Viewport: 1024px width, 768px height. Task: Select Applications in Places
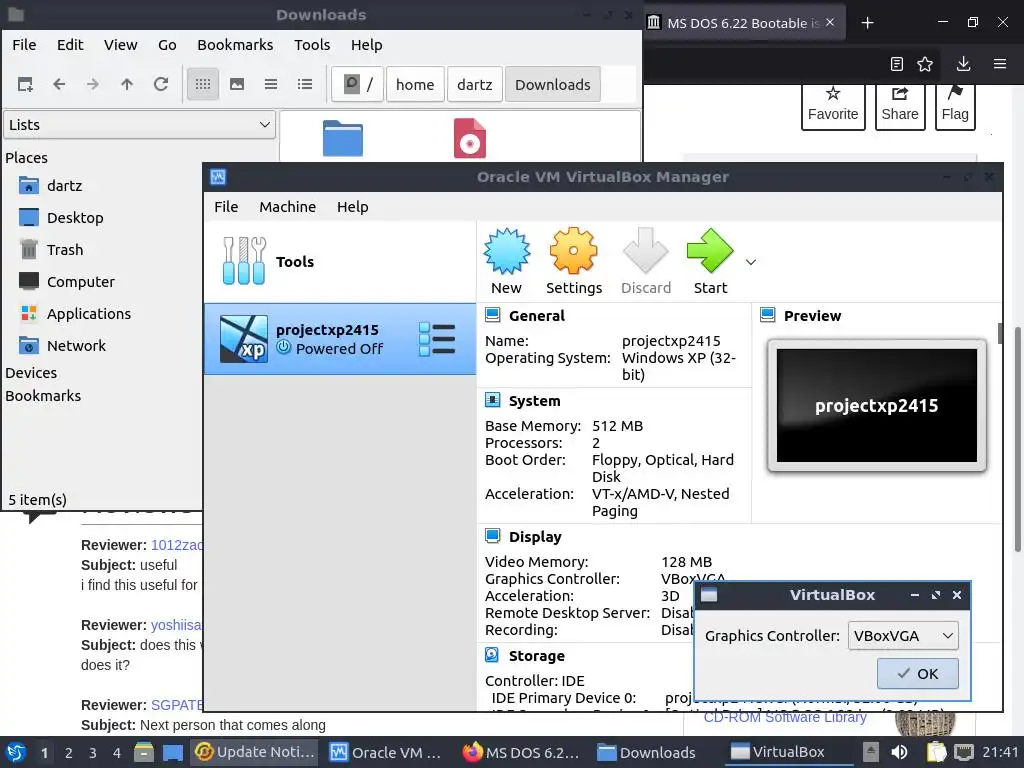tap(75, 313)
